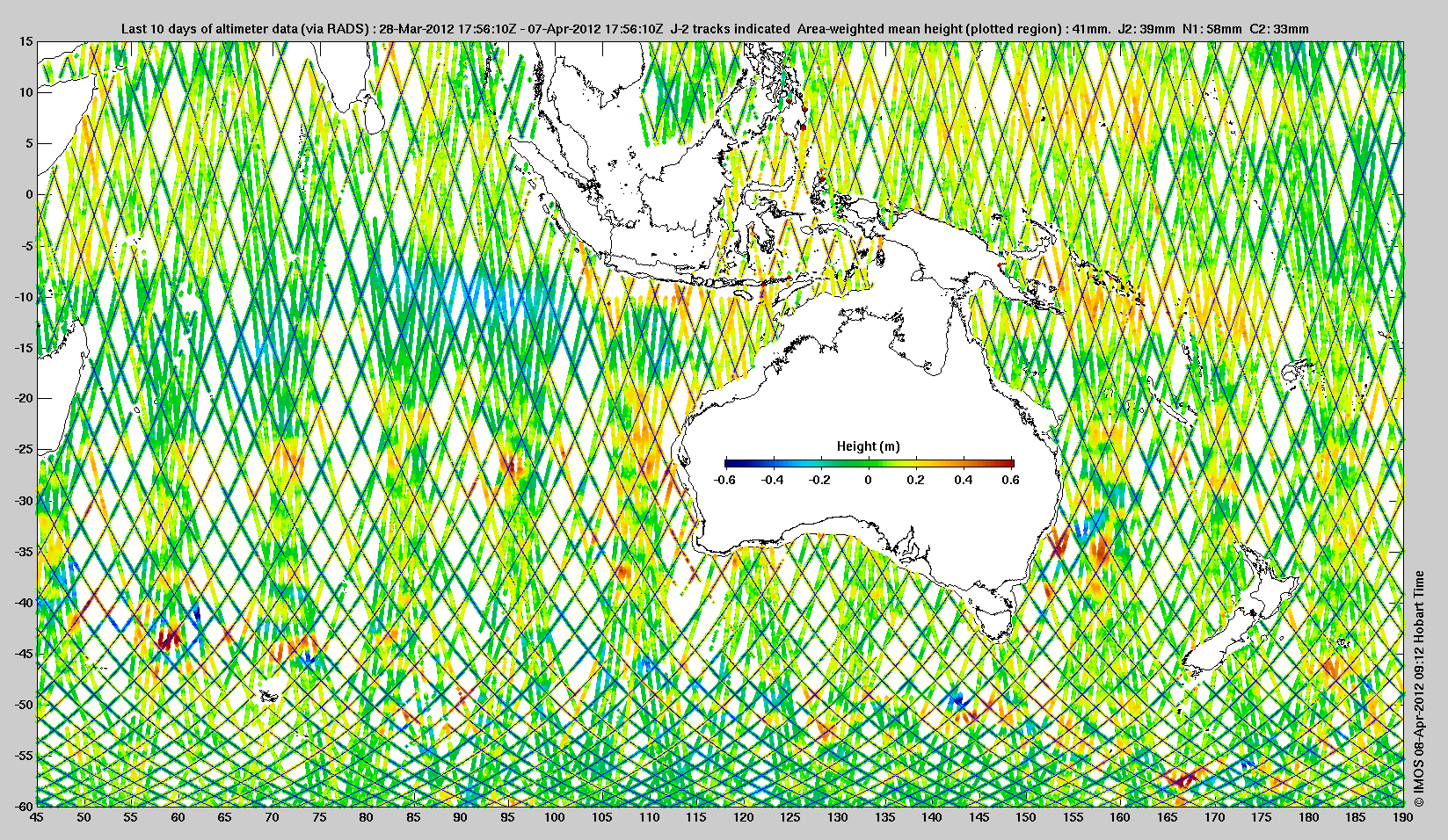Viewport: 1448px width, 840px height.
Task: Click the longitude axis label 115
Action: tap(695, 817)
